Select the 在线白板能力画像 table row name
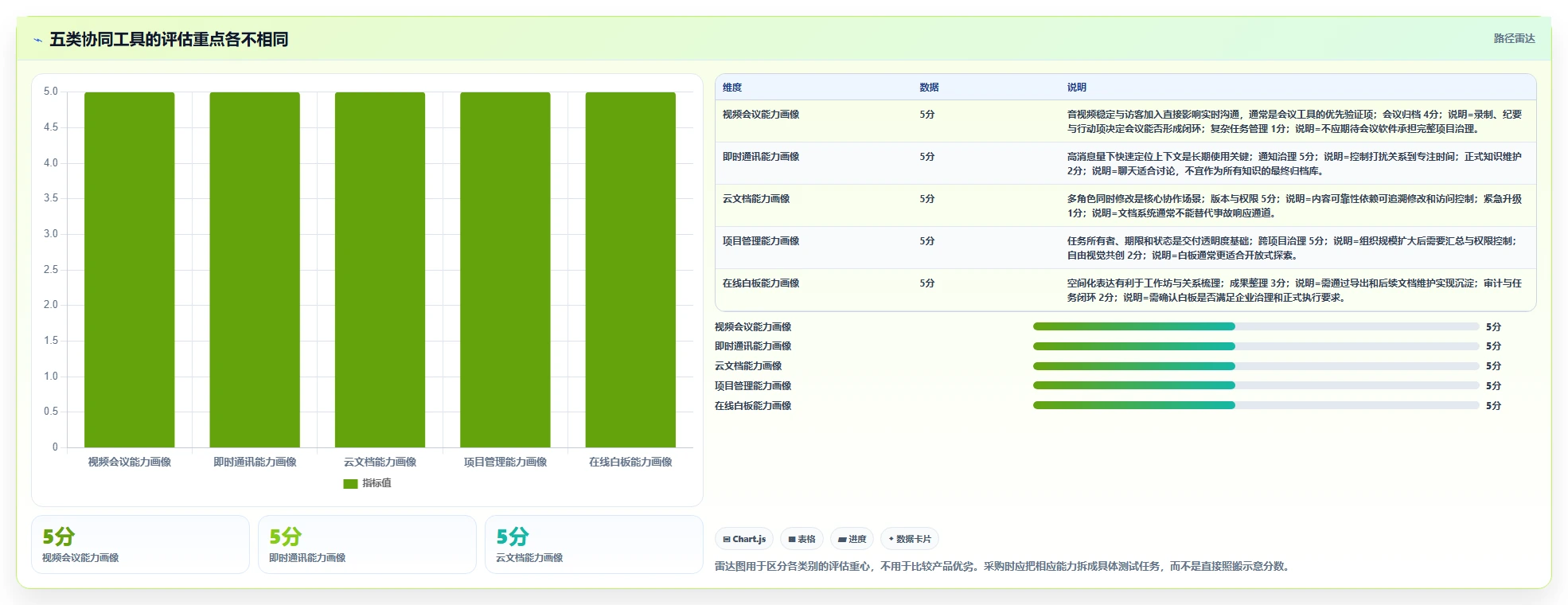The height and width of the screenshot is (605, 1568). coord(761,283)
